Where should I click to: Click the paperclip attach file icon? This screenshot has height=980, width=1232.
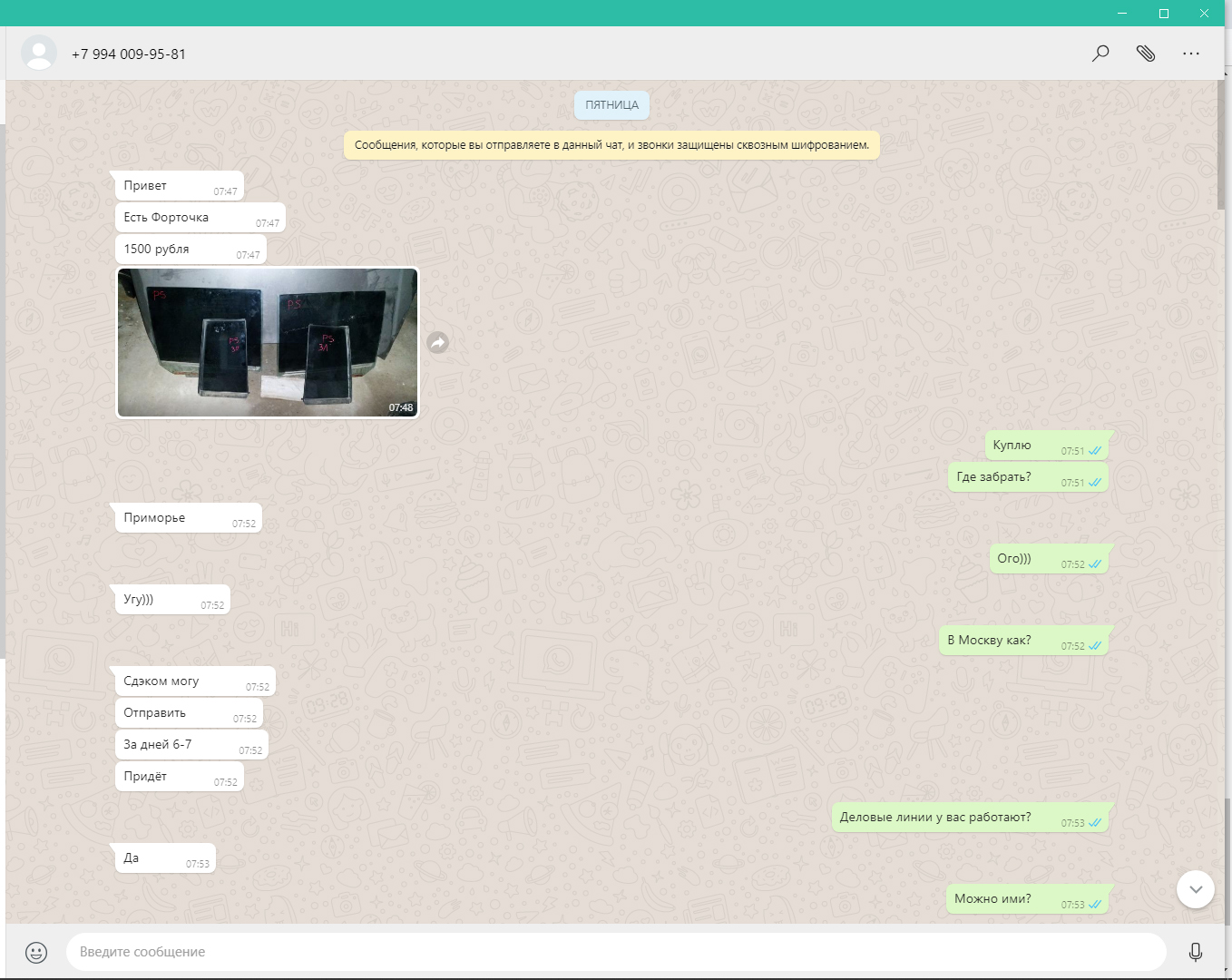pos(1145,54)
